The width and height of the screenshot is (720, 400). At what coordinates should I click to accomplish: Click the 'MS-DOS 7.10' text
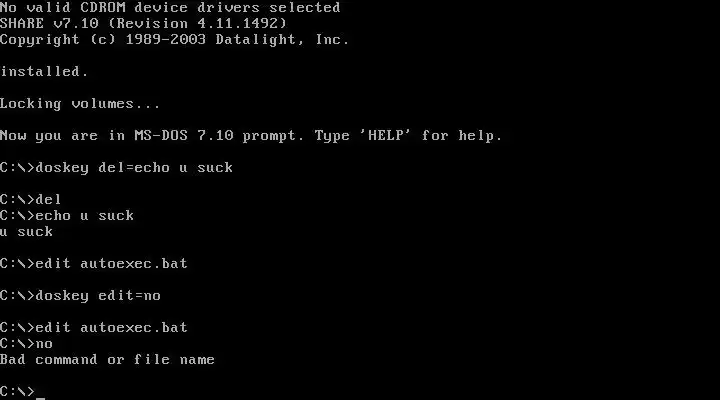pos(184,135)
